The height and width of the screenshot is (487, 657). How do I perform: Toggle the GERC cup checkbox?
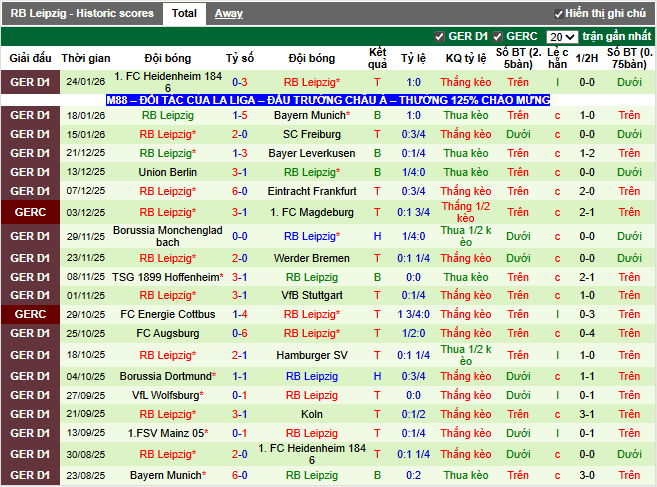coord(497,37)
